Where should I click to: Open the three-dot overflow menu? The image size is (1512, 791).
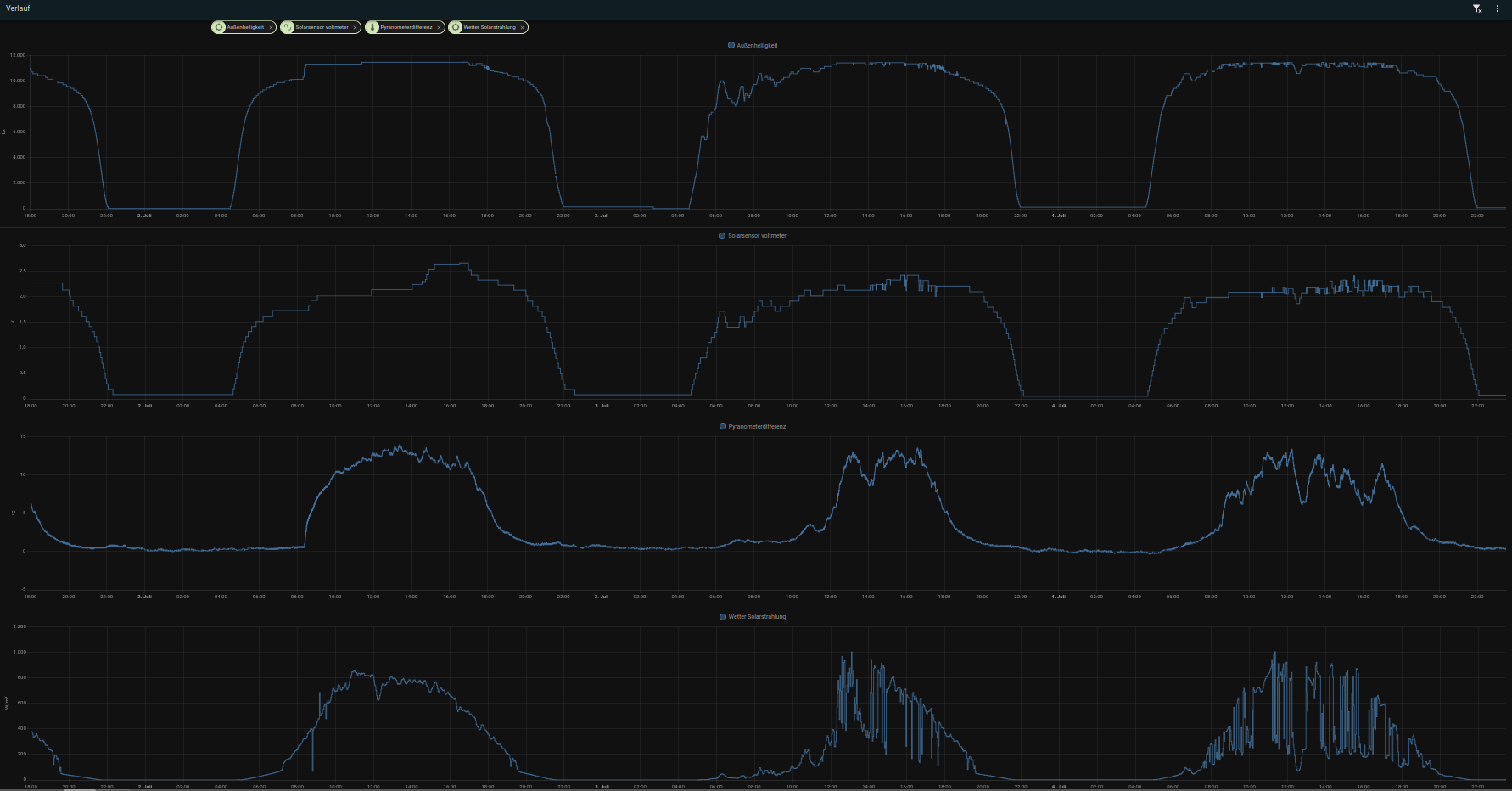1498,8
